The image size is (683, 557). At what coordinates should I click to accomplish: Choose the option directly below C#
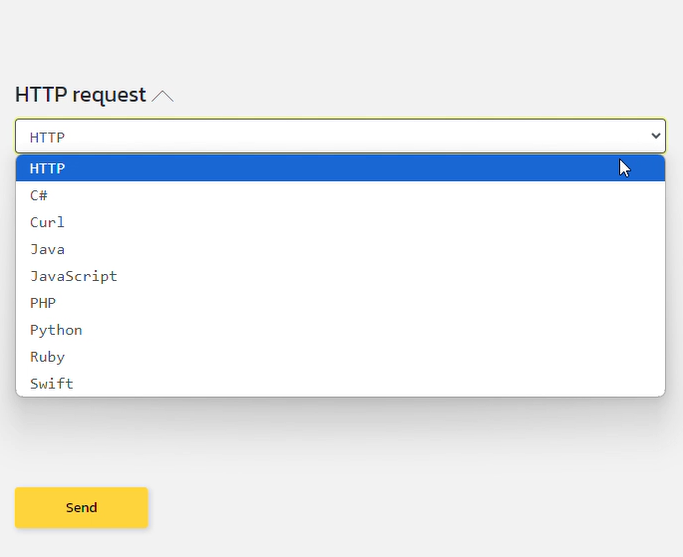click(340, 222)
